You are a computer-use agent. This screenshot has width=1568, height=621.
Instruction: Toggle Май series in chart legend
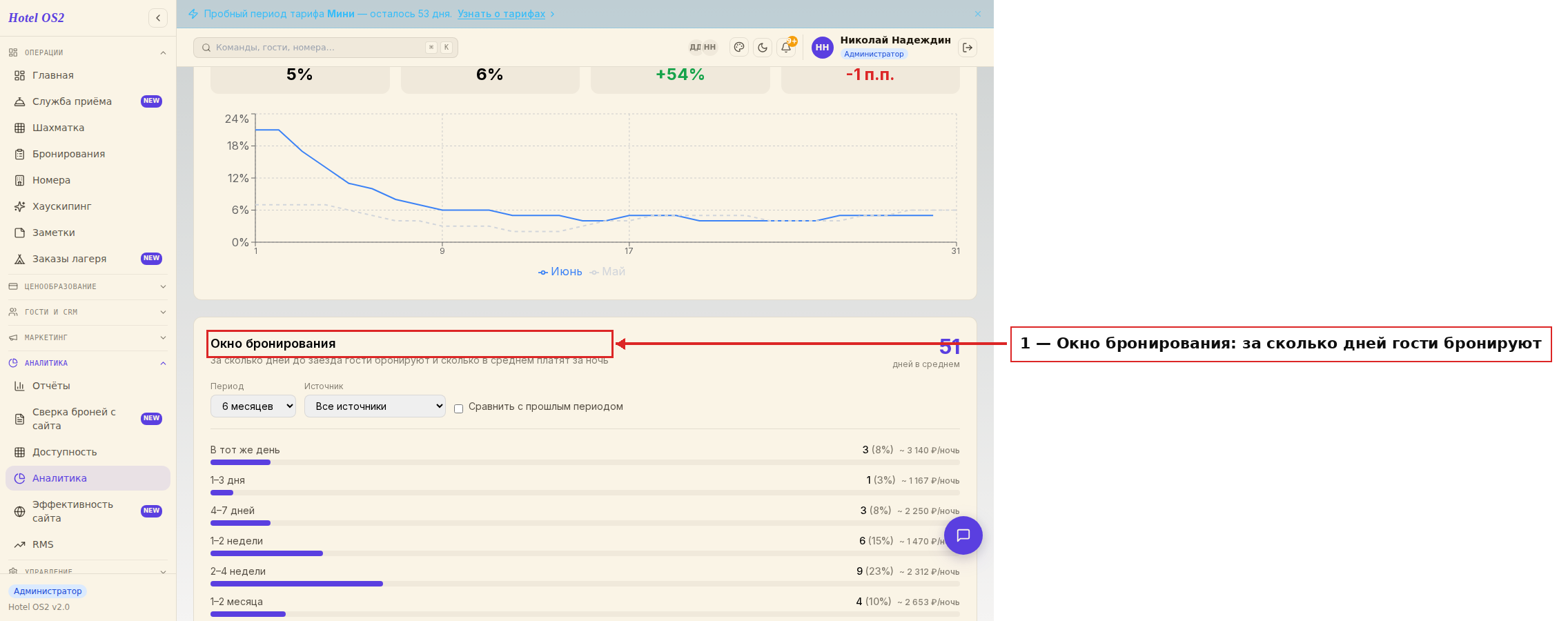click(x=607, y=272)
